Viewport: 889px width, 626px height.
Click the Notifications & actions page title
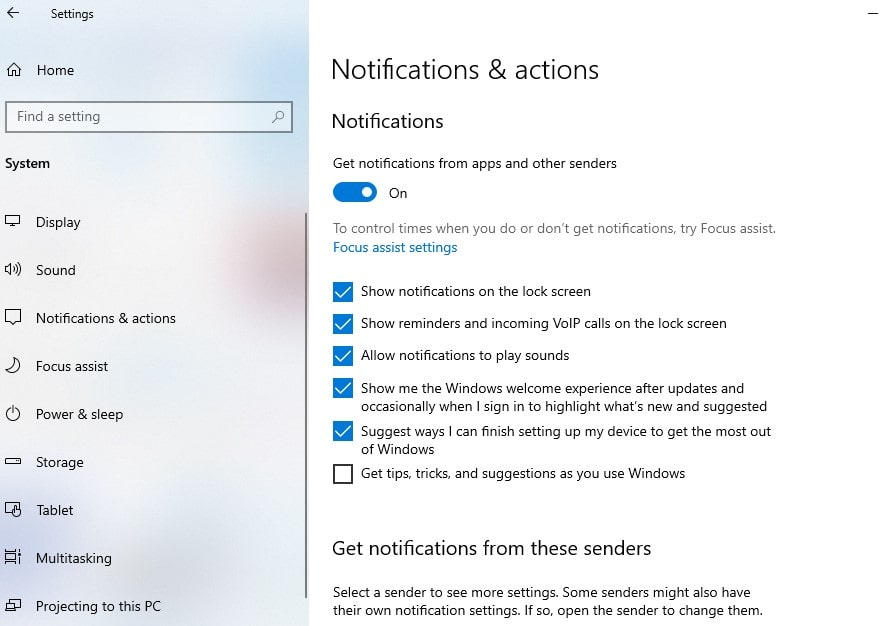[465, 70]
